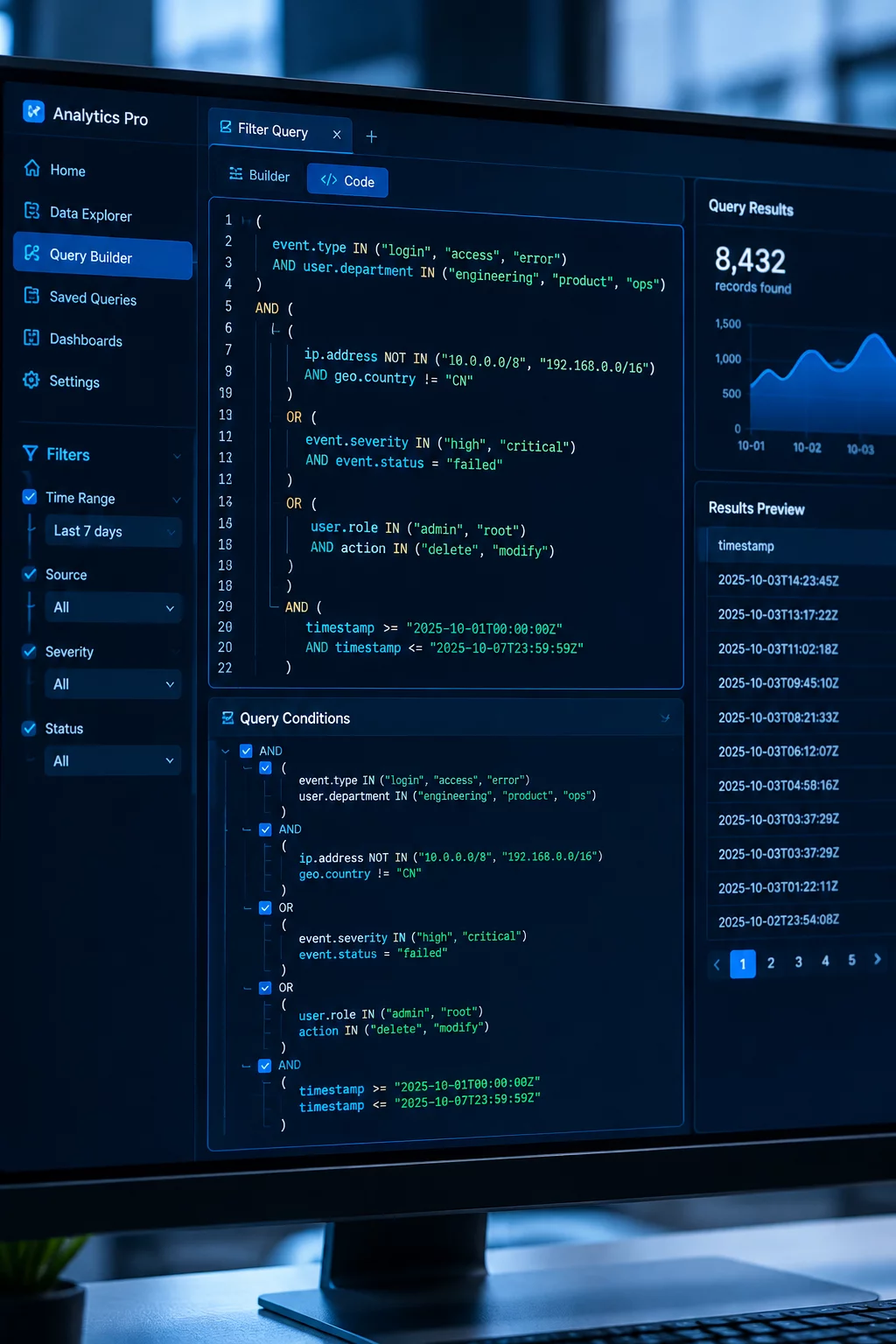Click the Filter Query tab icon
Screen dimensions: 896x1344
click(x=226, y=128)
